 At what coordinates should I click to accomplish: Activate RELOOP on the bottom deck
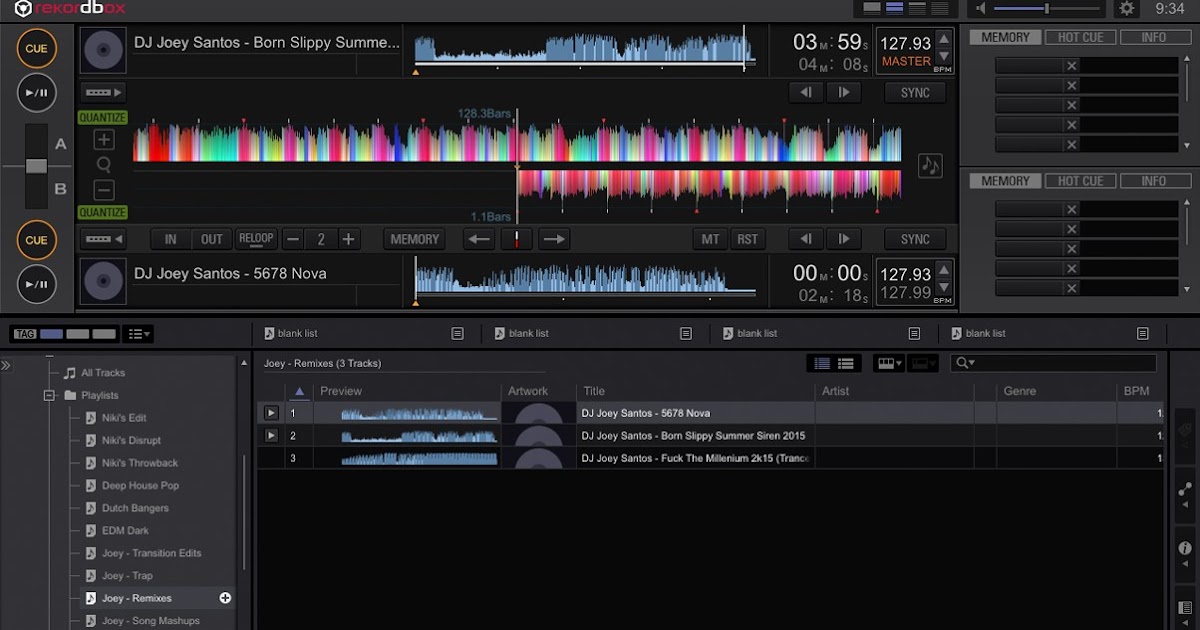(256, 239)
